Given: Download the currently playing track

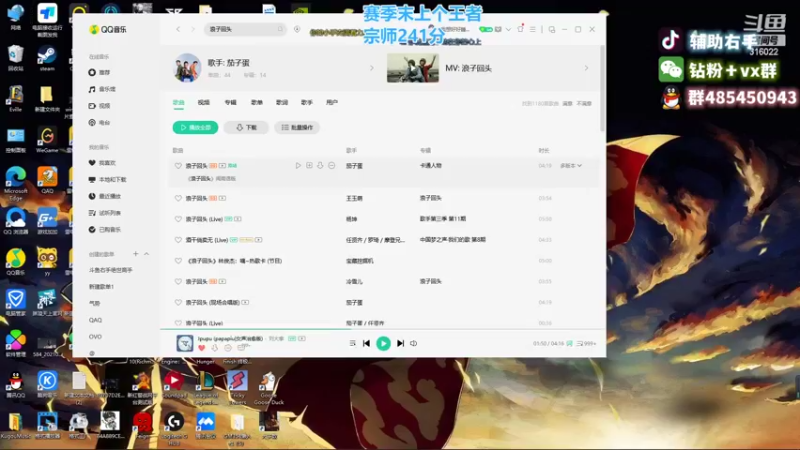Looking at the screenshot, I should [x=215, y=348].
